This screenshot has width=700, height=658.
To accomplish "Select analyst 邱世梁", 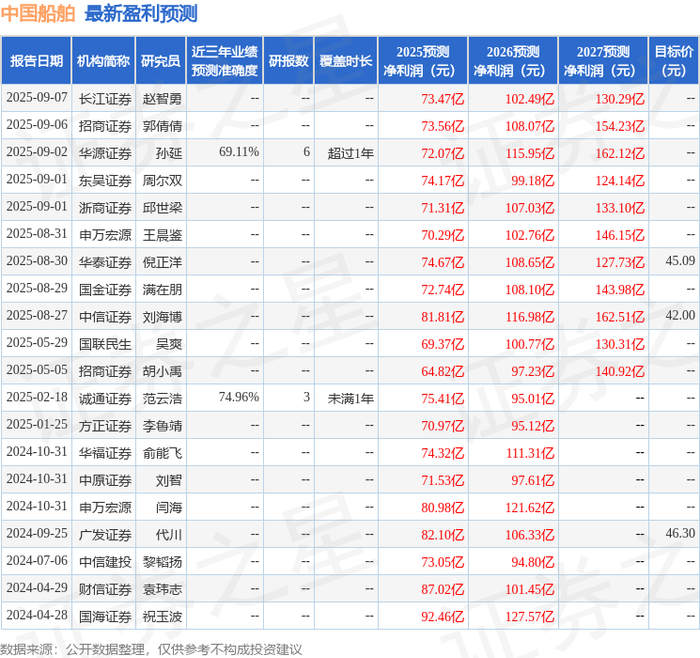I will [x=162, y=208].
